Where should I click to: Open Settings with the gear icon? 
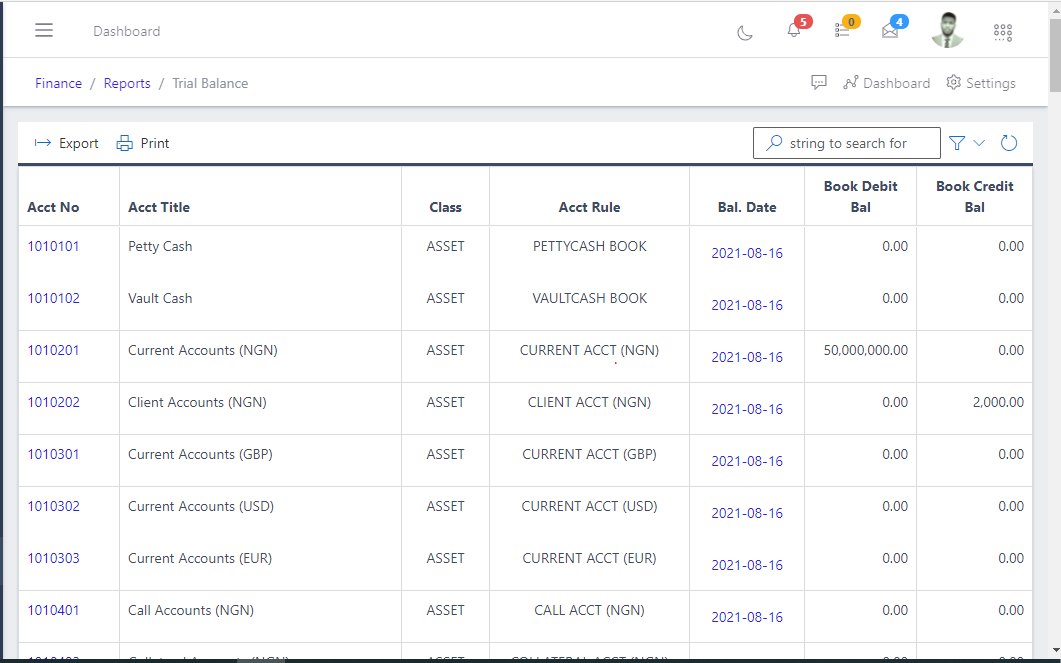(x=981, y=83)
